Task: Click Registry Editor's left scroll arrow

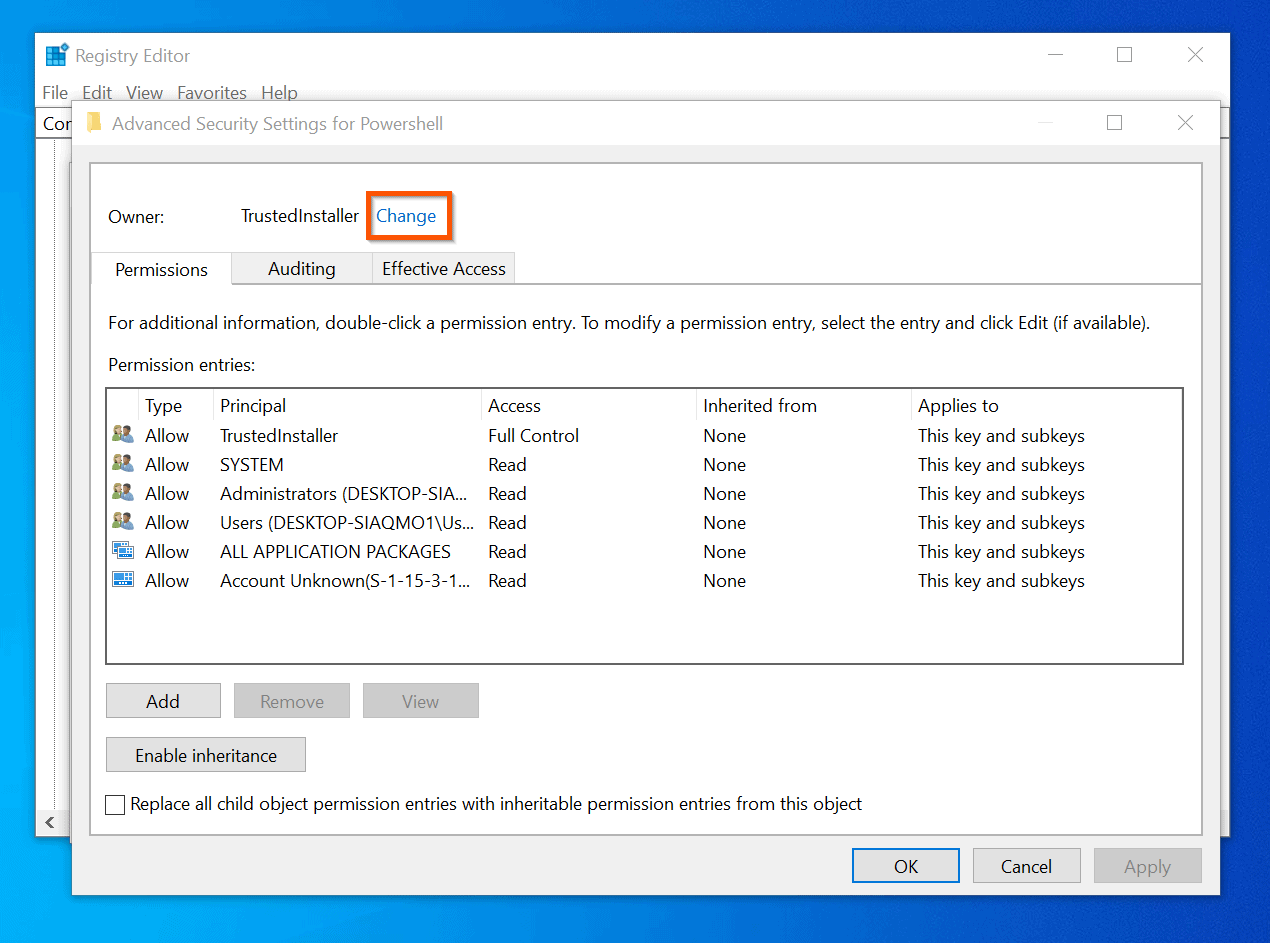Action: (50, 823)
